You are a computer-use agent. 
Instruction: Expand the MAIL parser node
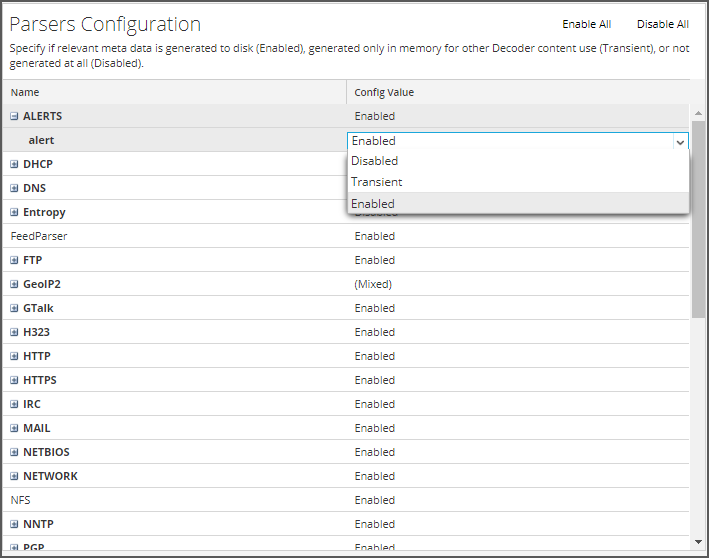15,428
